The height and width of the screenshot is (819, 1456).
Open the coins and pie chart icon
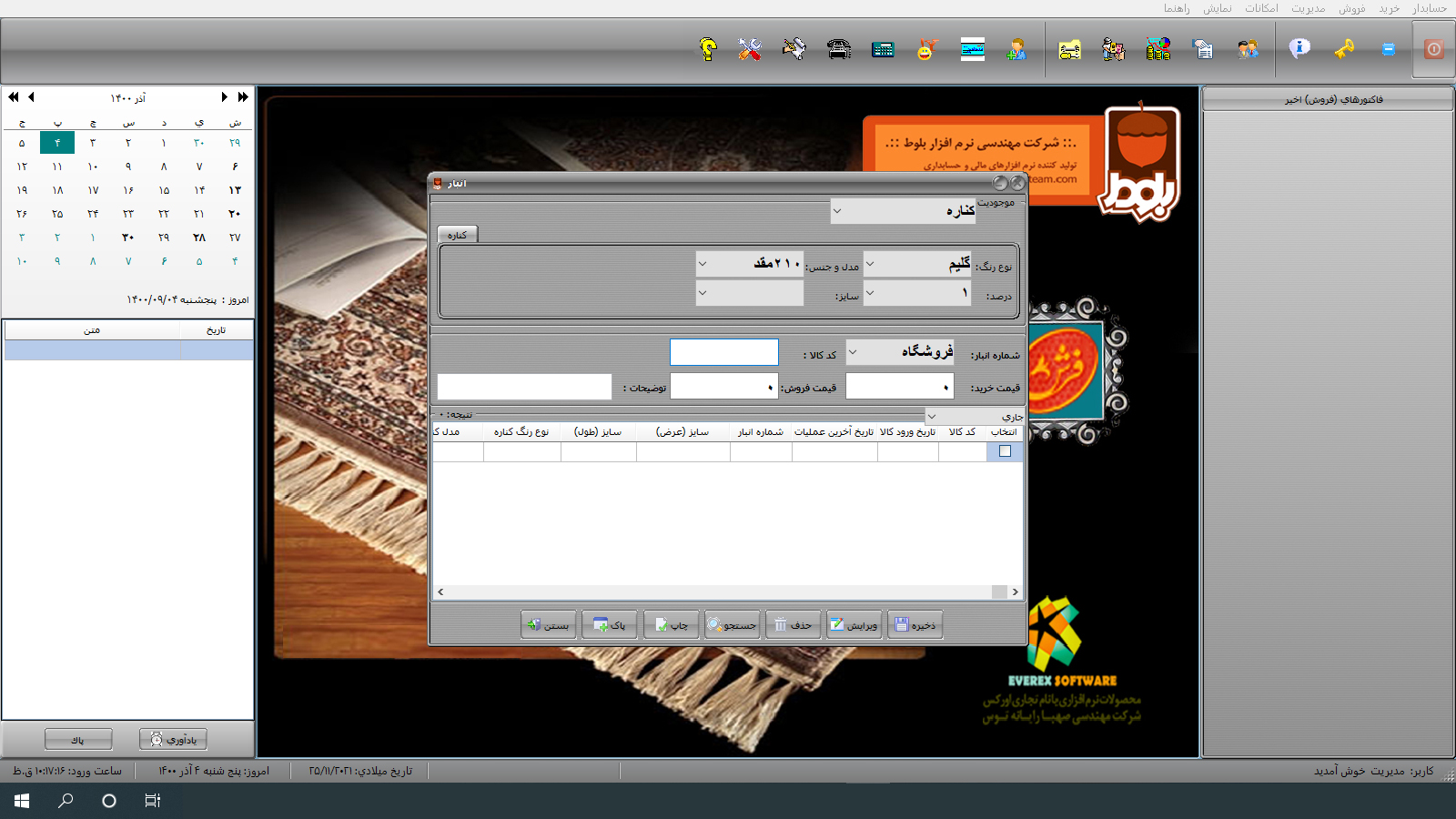click(x=1158, y=49)
